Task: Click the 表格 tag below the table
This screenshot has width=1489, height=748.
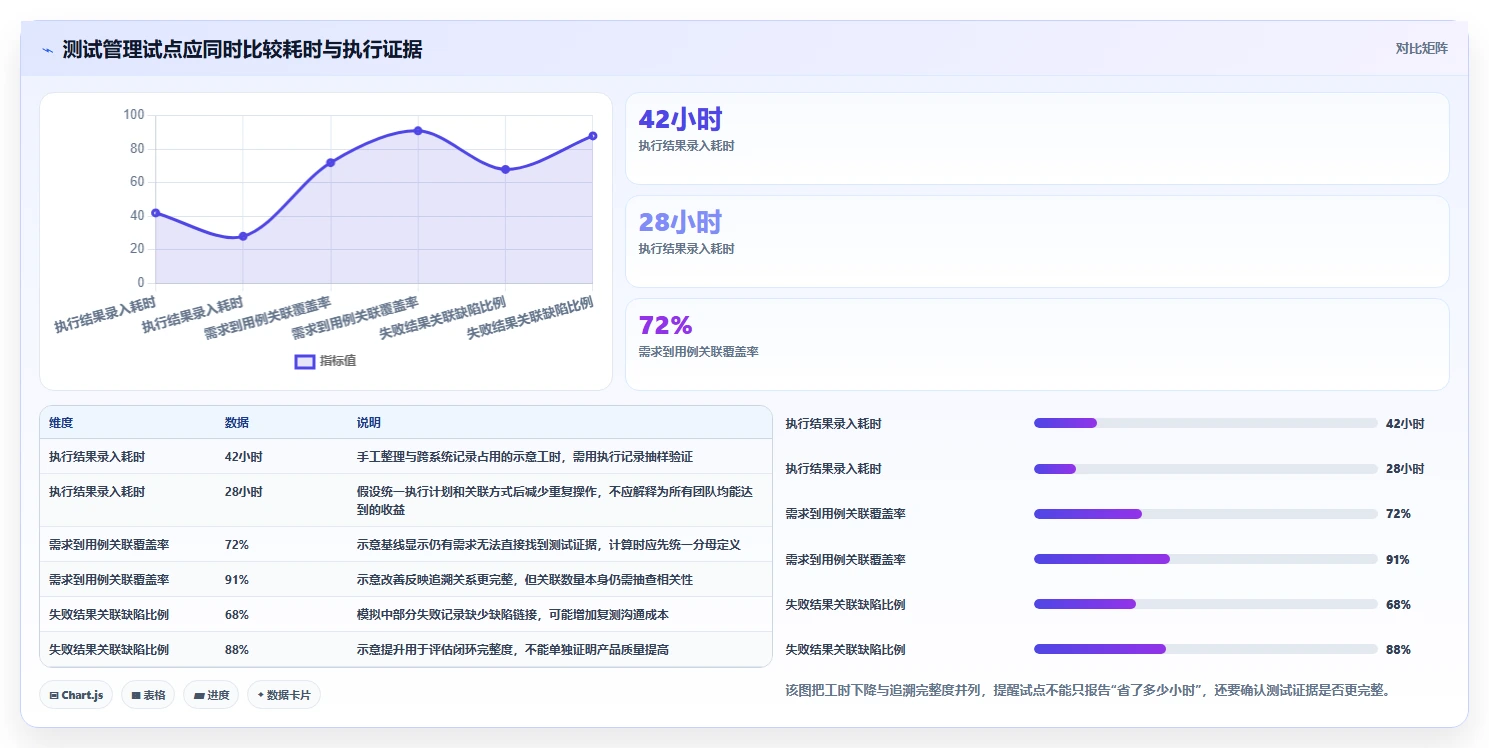Action: pos(148,695)
